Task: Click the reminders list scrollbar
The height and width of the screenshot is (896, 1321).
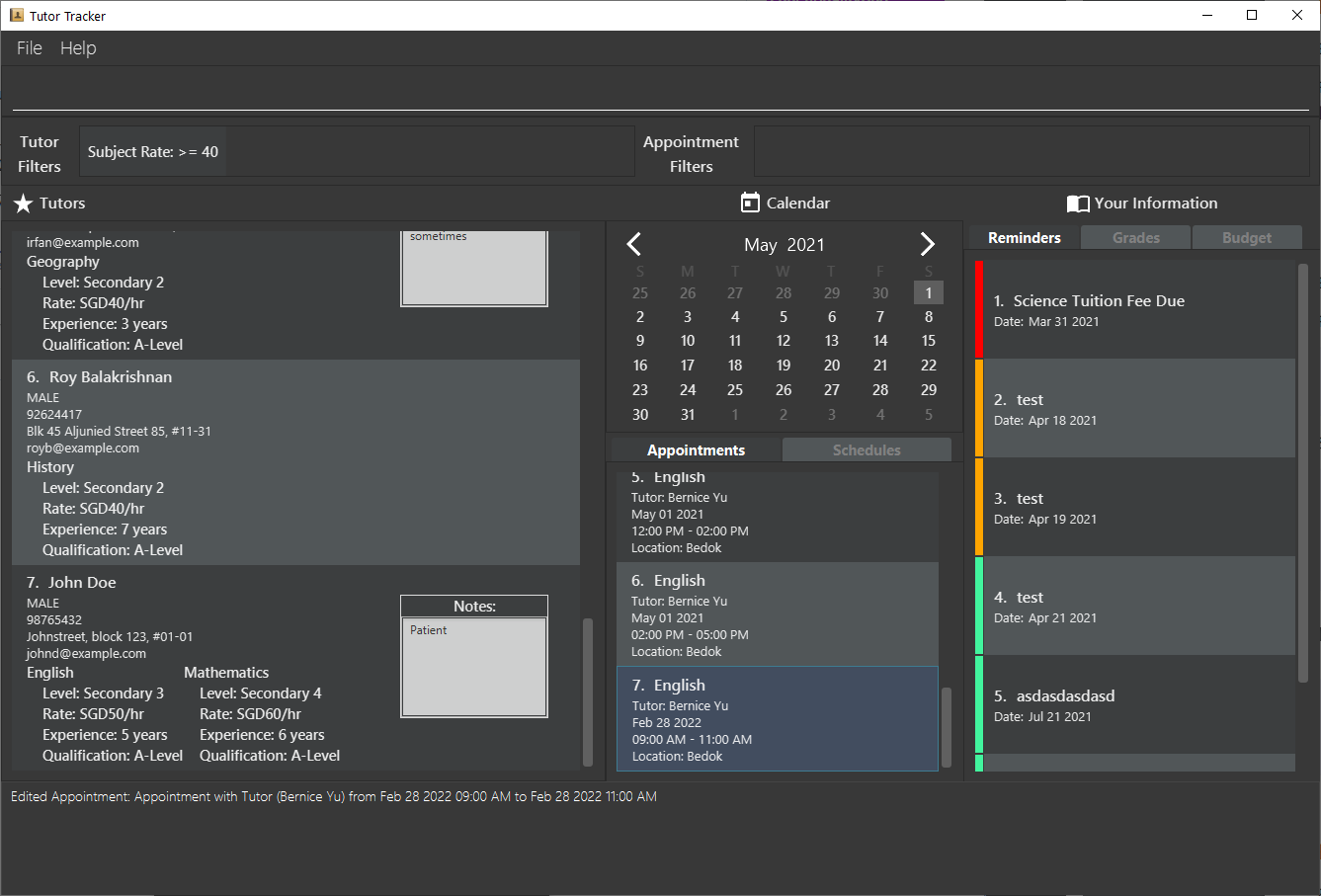Action: point(1303,472)
